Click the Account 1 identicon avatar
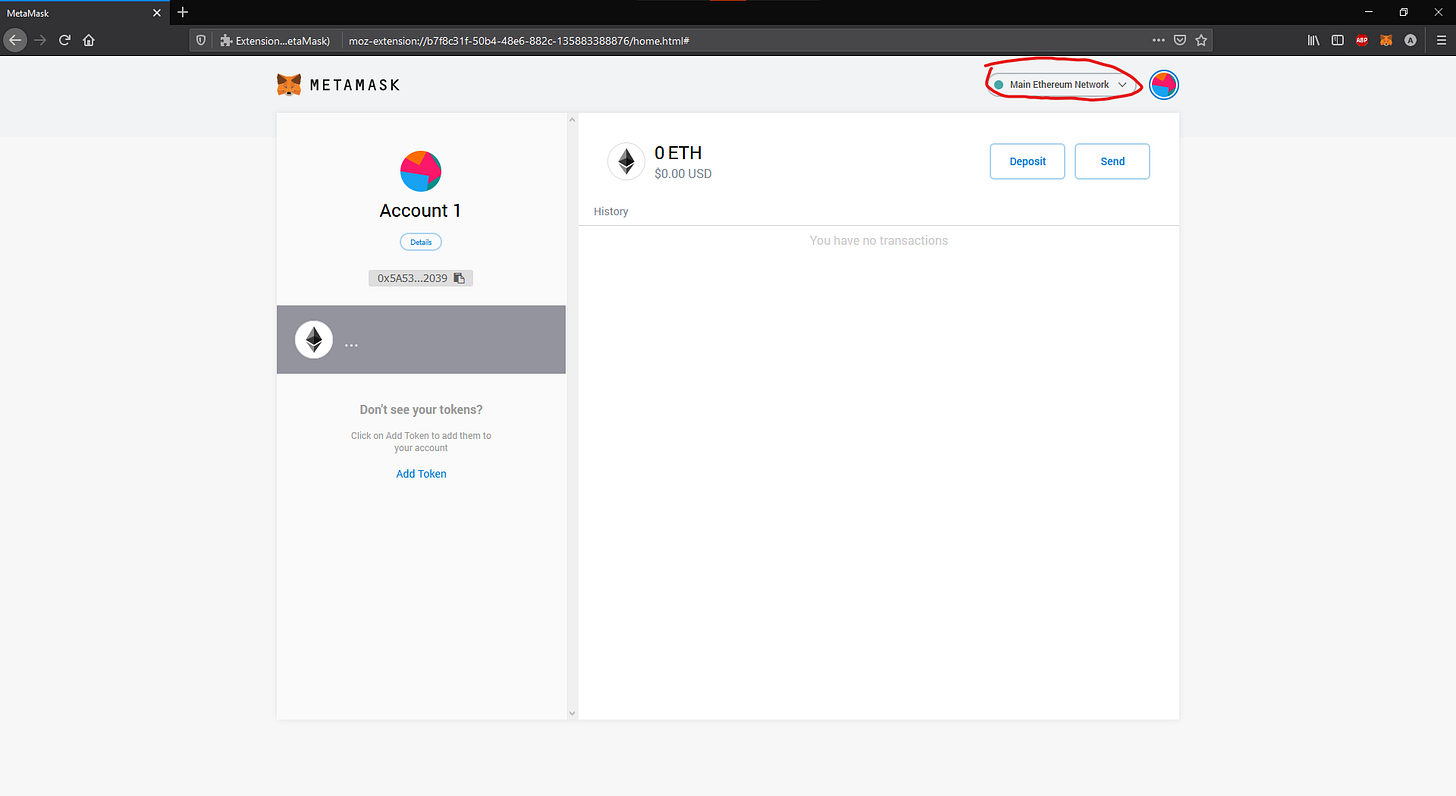1456x796 pixels. click(421, 171)
